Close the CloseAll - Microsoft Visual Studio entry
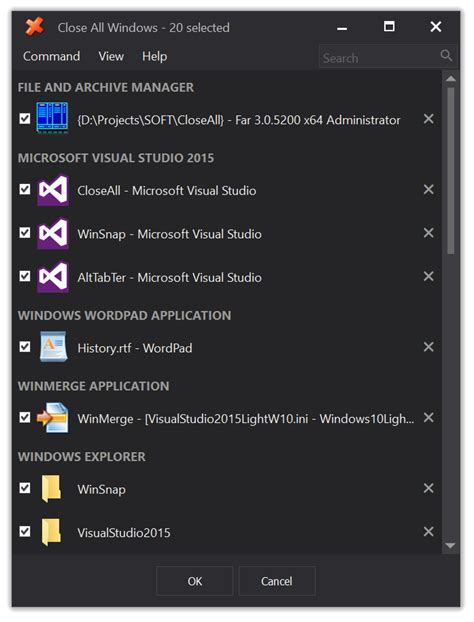The image size is (474, 622). (428, 190)
